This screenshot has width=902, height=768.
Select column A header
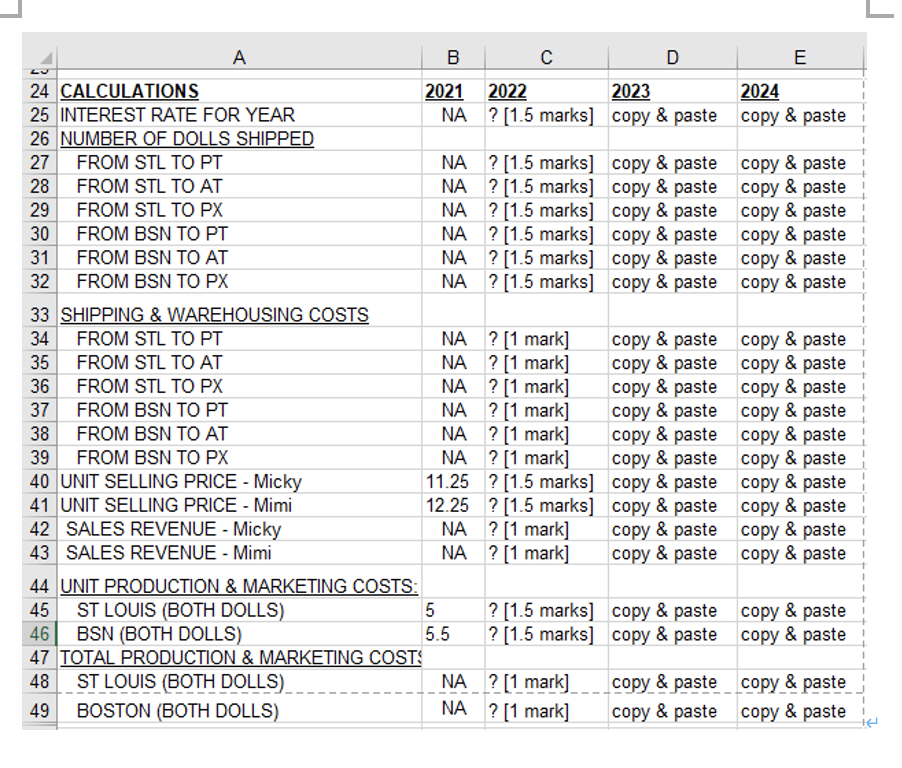tap(240, 57)
